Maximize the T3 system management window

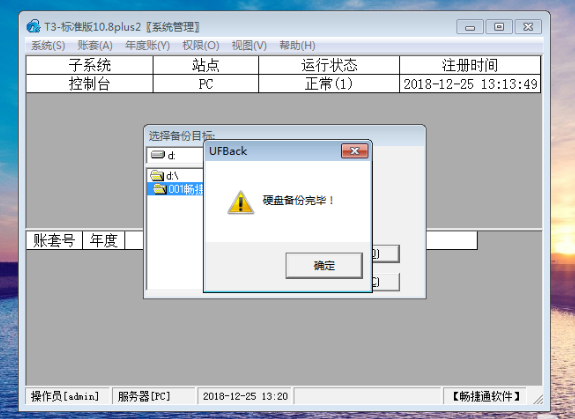[x=499, y=27]
